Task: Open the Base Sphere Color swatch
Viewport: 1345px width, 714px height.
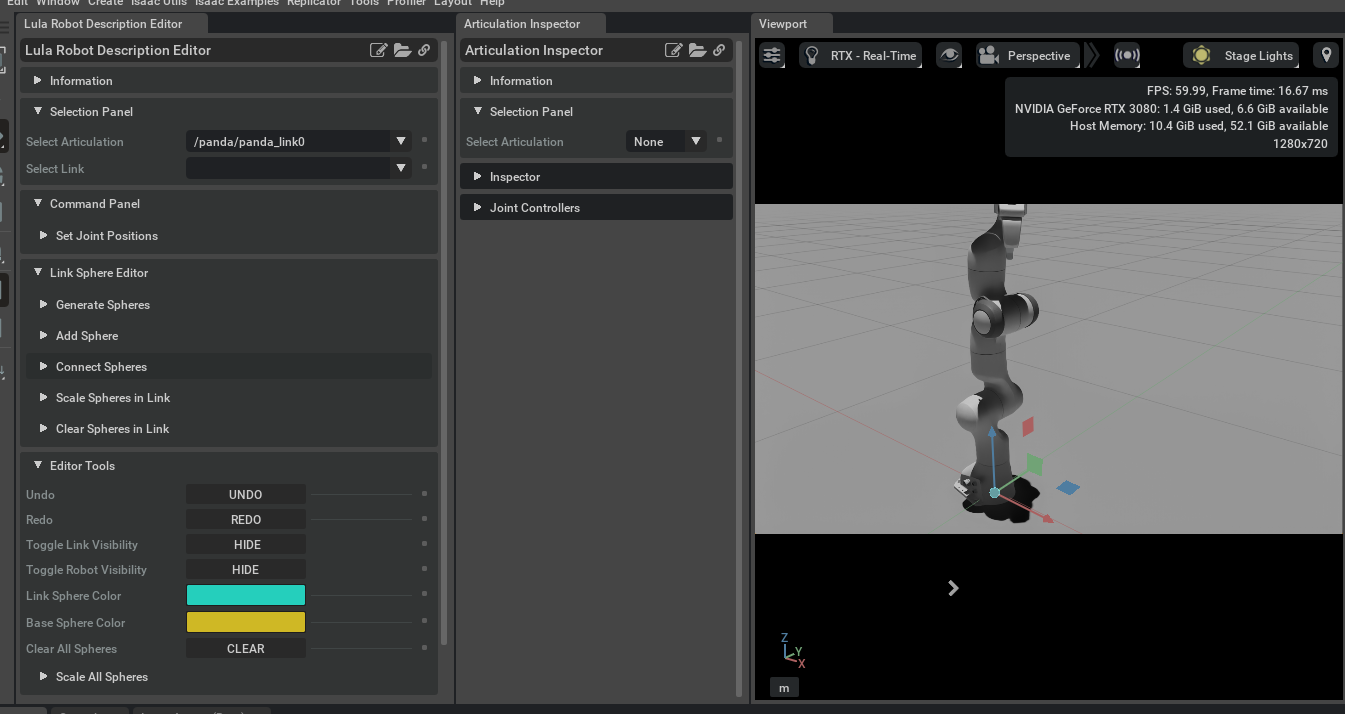Action: click(246, 622)
